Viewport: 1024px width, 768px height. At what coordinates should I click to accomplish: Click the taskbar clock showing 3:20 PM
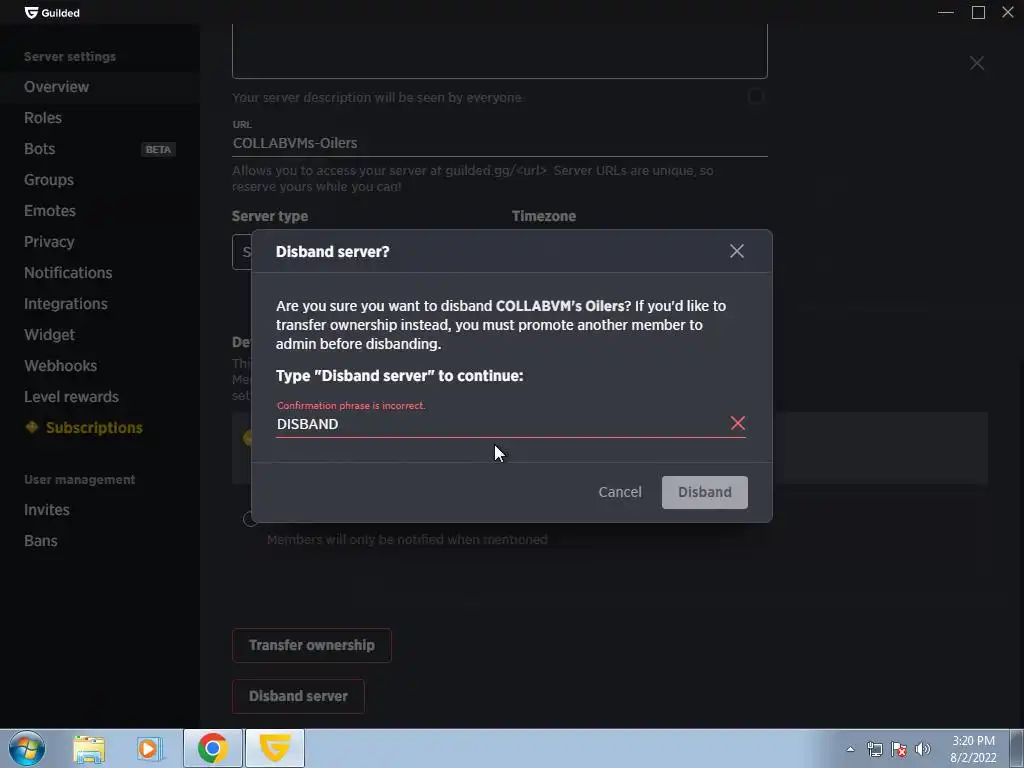(x=973, y=749)
